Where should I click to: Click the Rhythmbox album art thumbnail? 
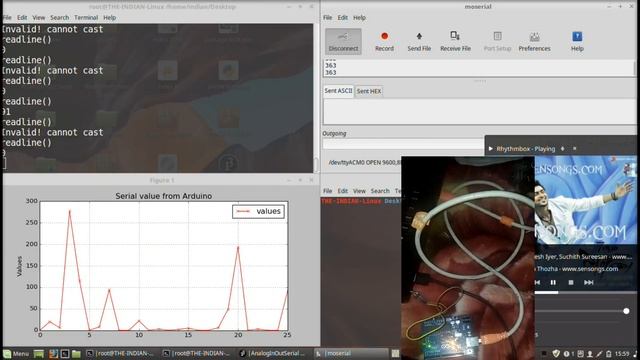pos(585,200)
